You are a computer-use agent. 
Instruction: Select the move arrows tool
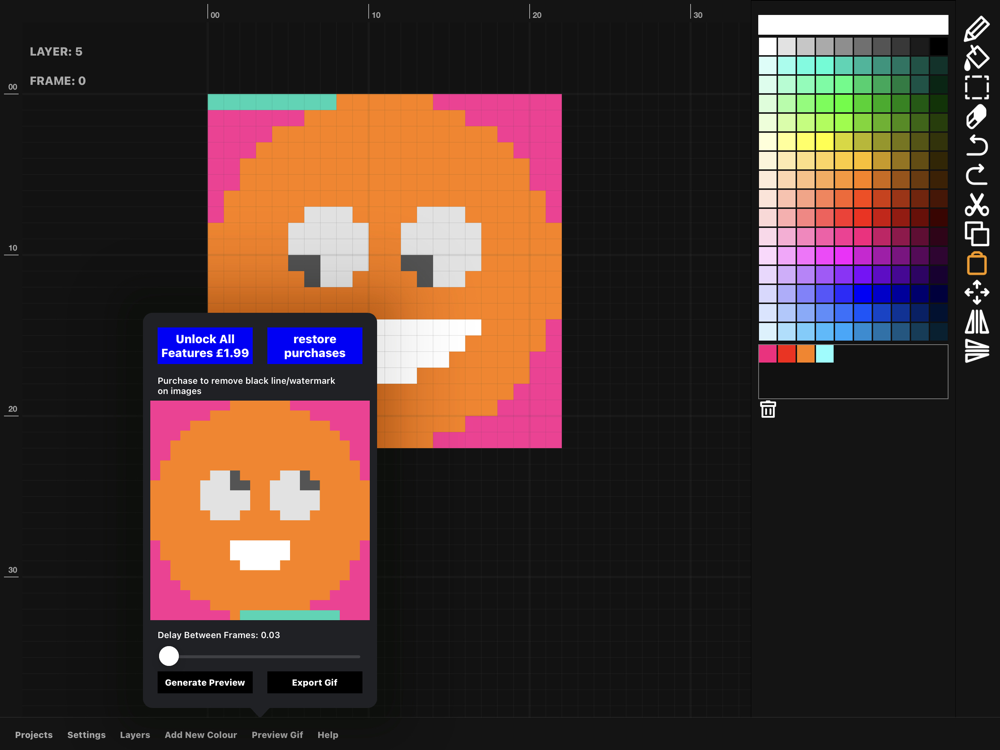[976, 293]
